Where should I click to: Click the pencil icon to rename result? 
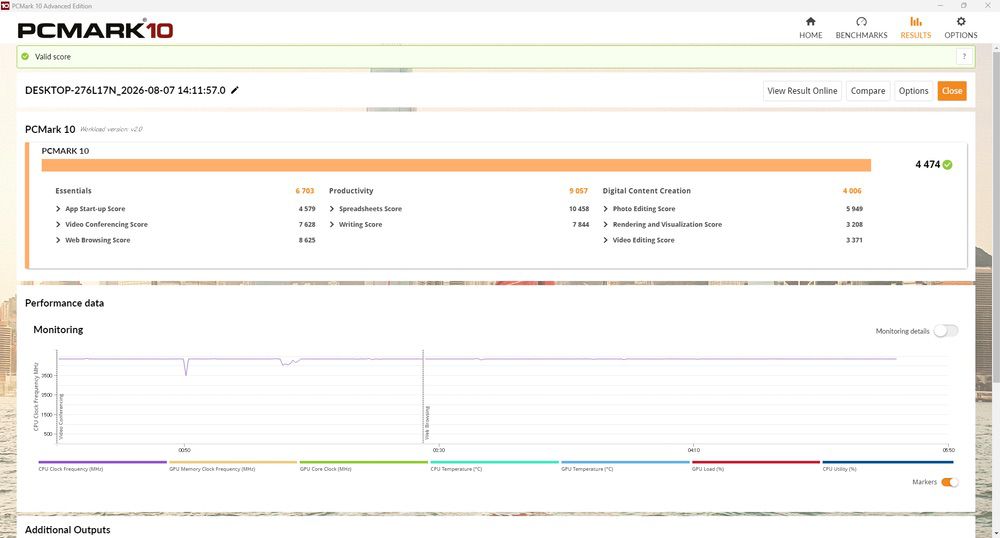(x=235, y=91)
